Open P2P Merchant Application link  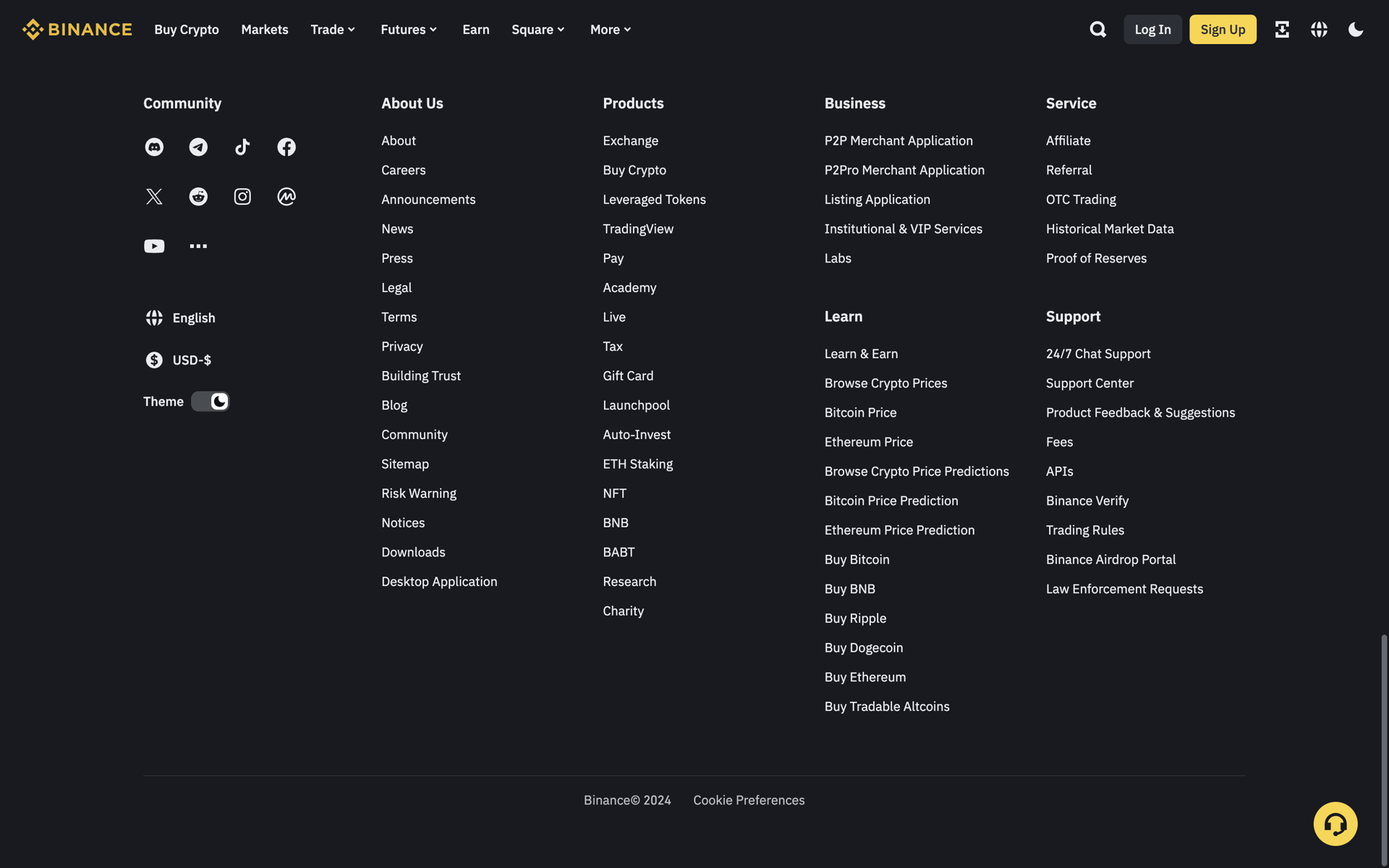[x=899, y=140]
